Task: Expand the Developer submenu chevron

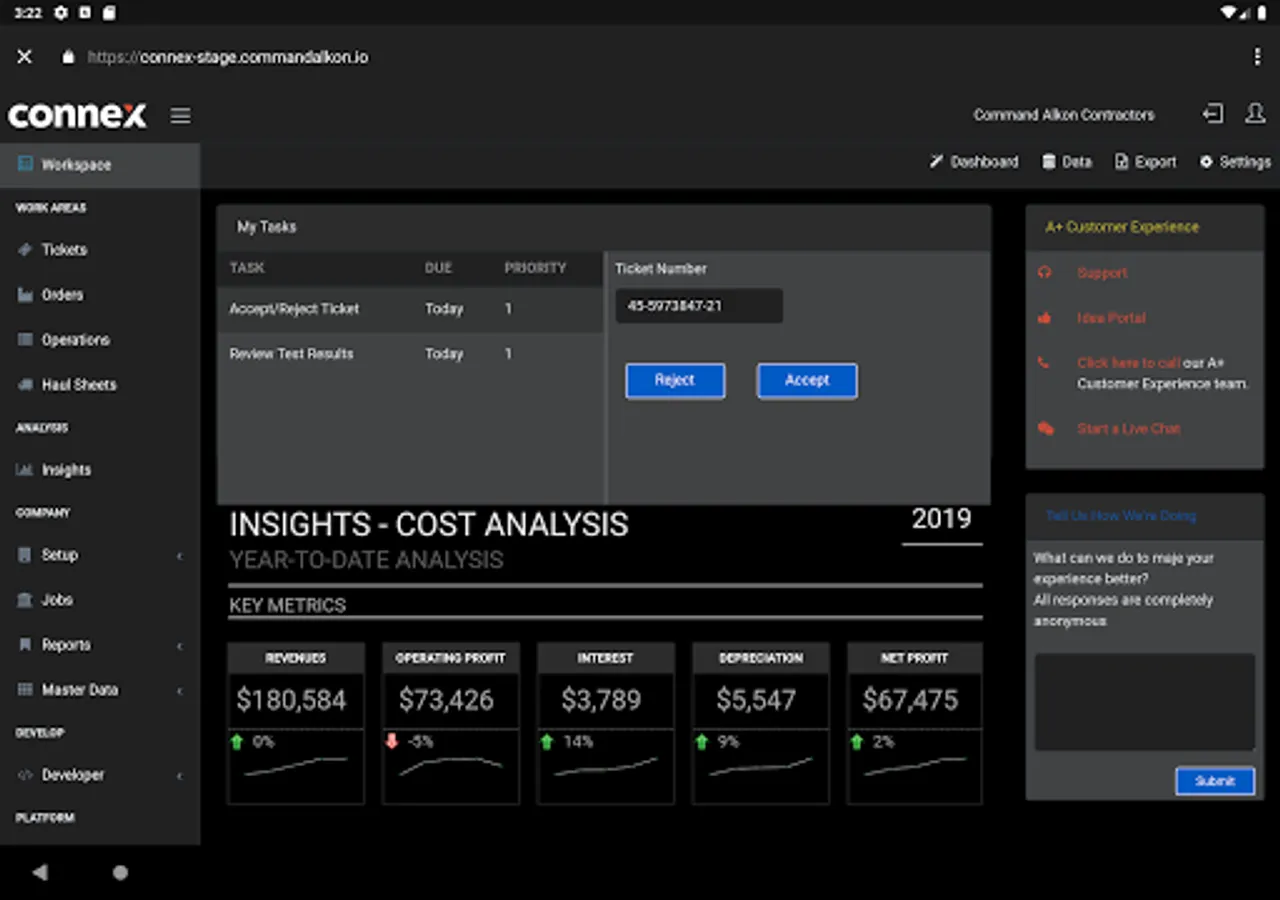Action: point(180,776)
